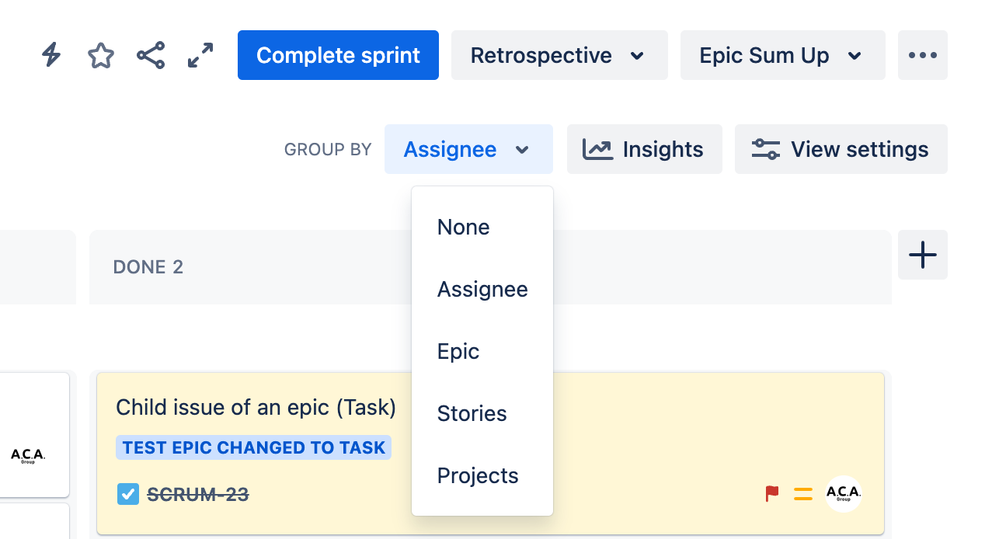The width and height of the screenshot is (999, 539).
Task: Group the board by Projects
Action: pyautogui.click(x=478, y=475)
